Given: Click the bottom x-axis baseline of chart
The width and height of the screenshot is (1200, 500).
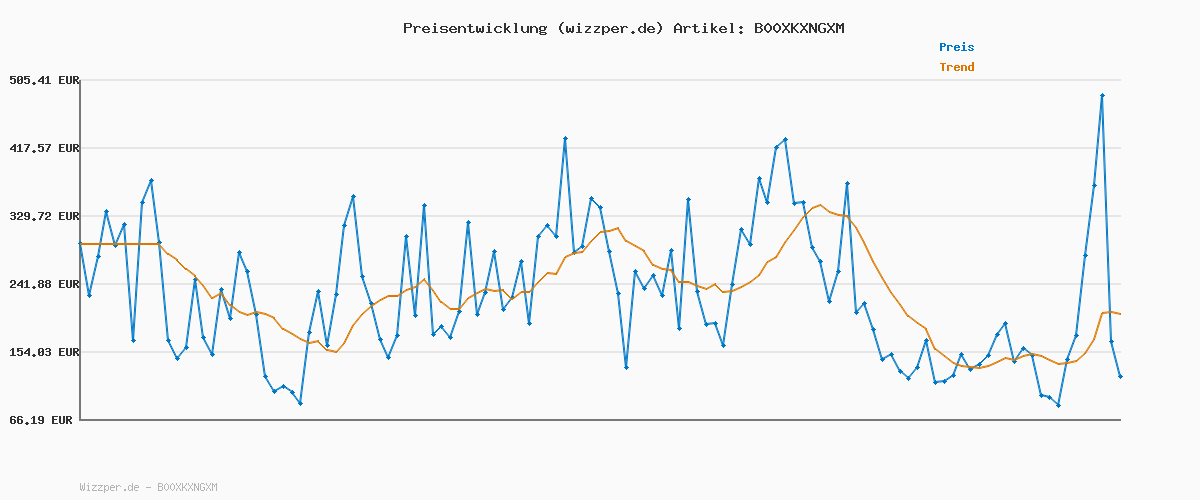Looking at the screenshot, I should (x=600, y=420).
